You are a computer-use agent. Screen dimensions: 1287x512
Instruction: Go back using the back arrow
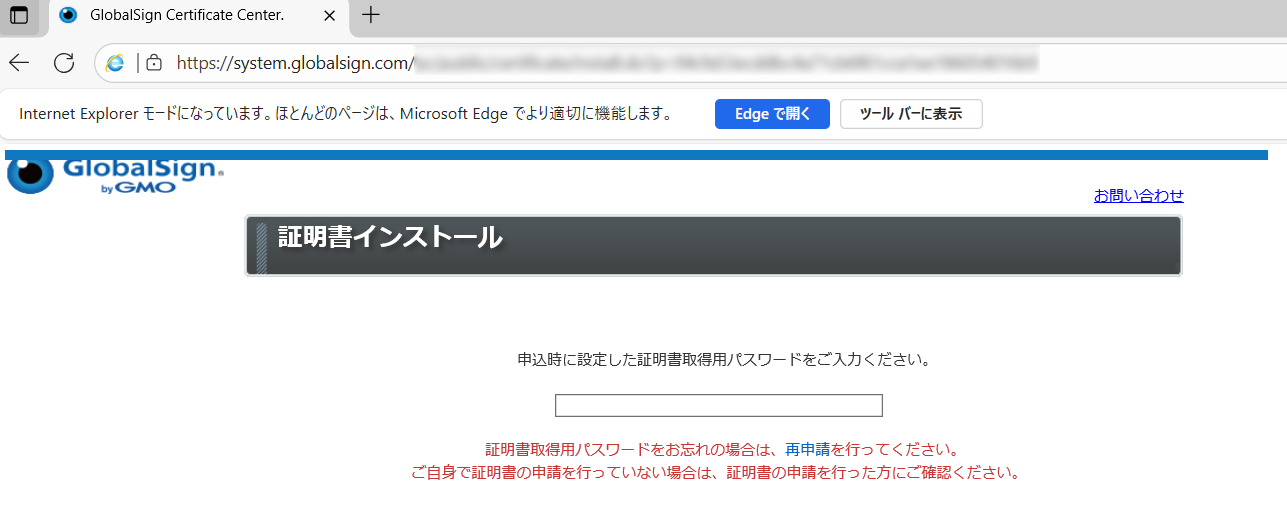tap(19, 63)
